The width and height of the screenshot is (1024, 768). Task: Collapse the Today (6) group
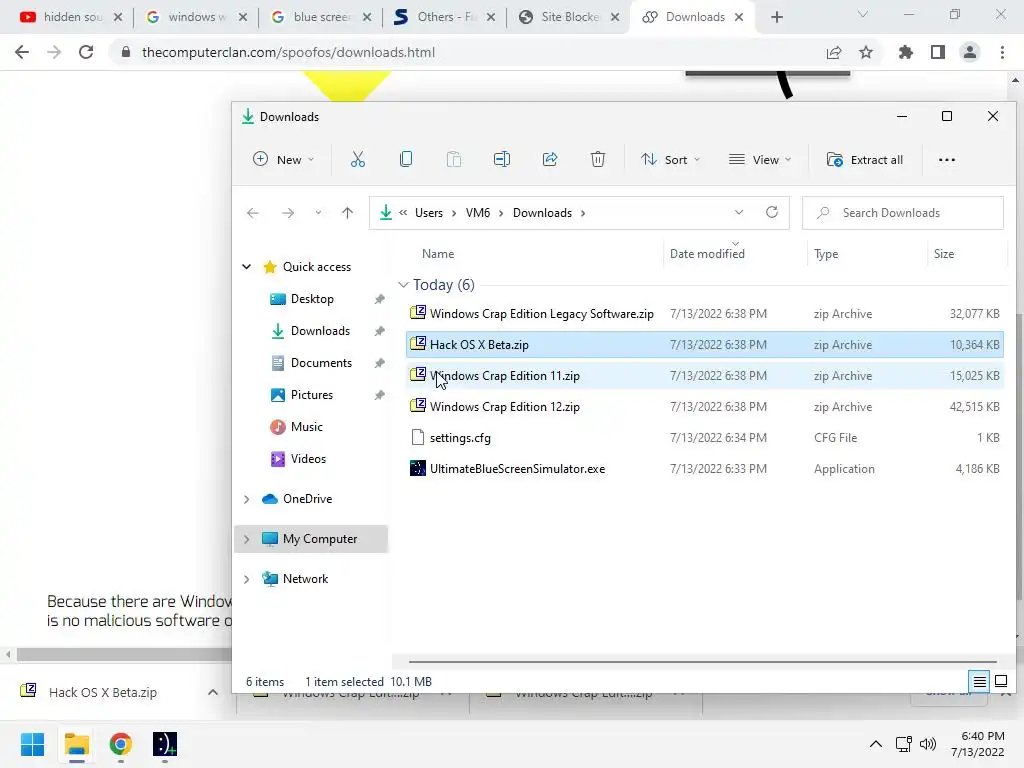point(403,285)
